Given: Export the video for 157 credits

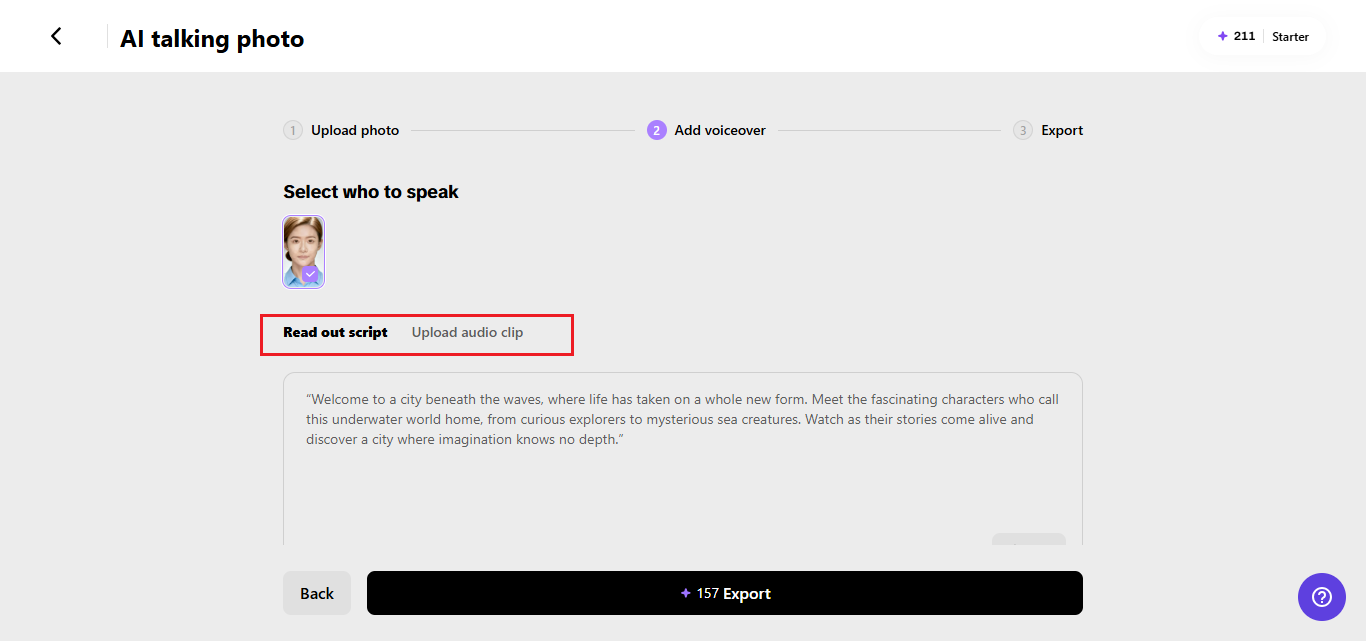Looking at the screenshot, I should tap(725, 593).
